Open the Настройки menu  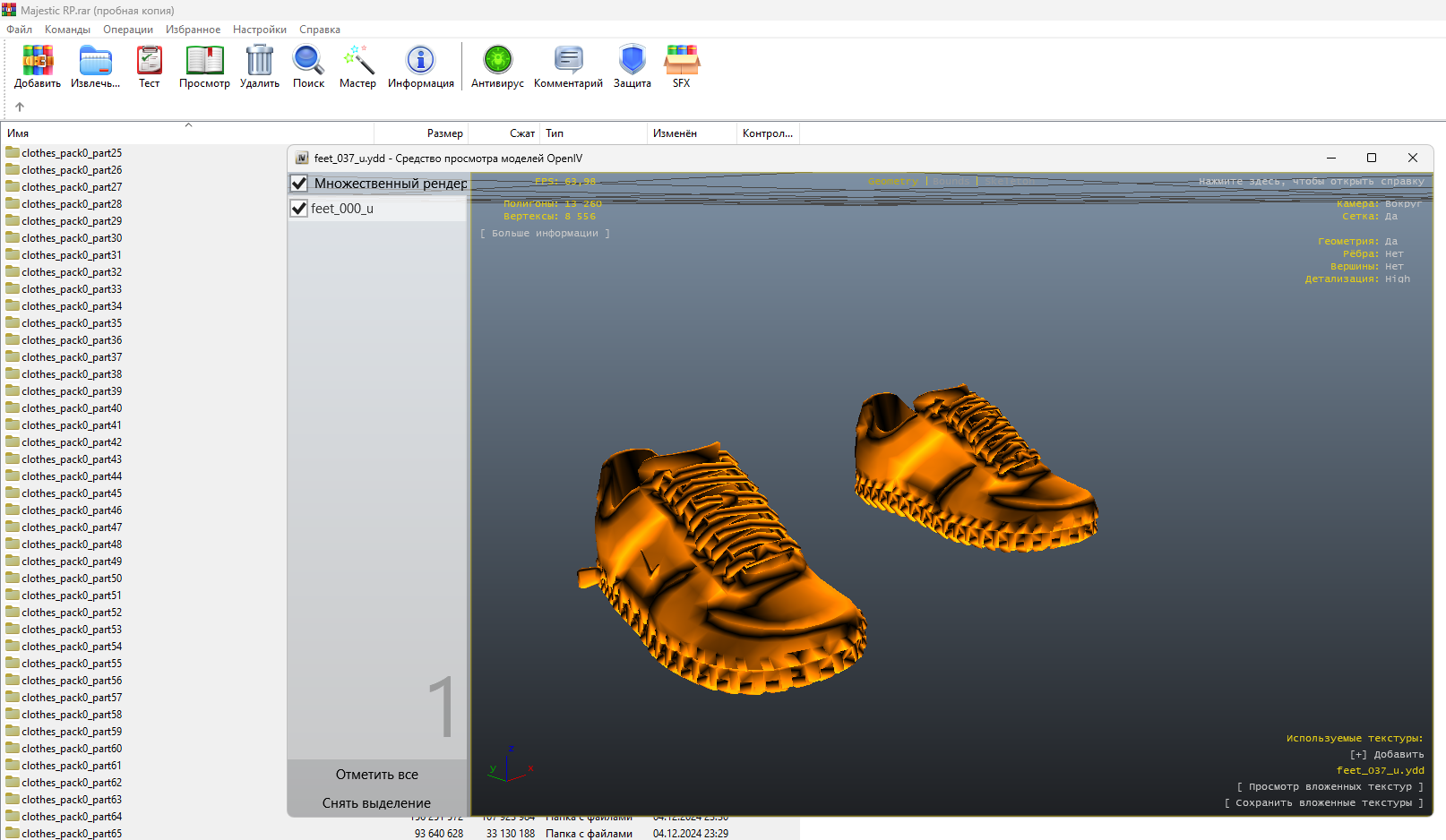coord(260,30)
